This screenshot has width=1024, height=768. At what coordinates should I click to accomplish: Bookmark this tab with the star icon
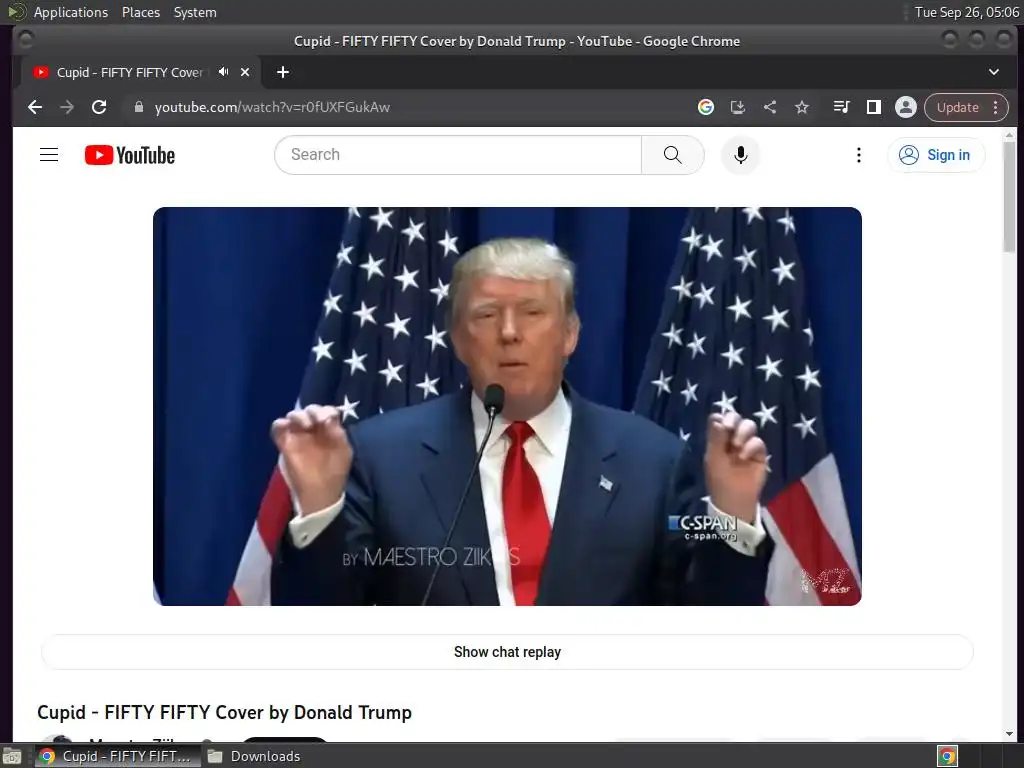(802, 107)
